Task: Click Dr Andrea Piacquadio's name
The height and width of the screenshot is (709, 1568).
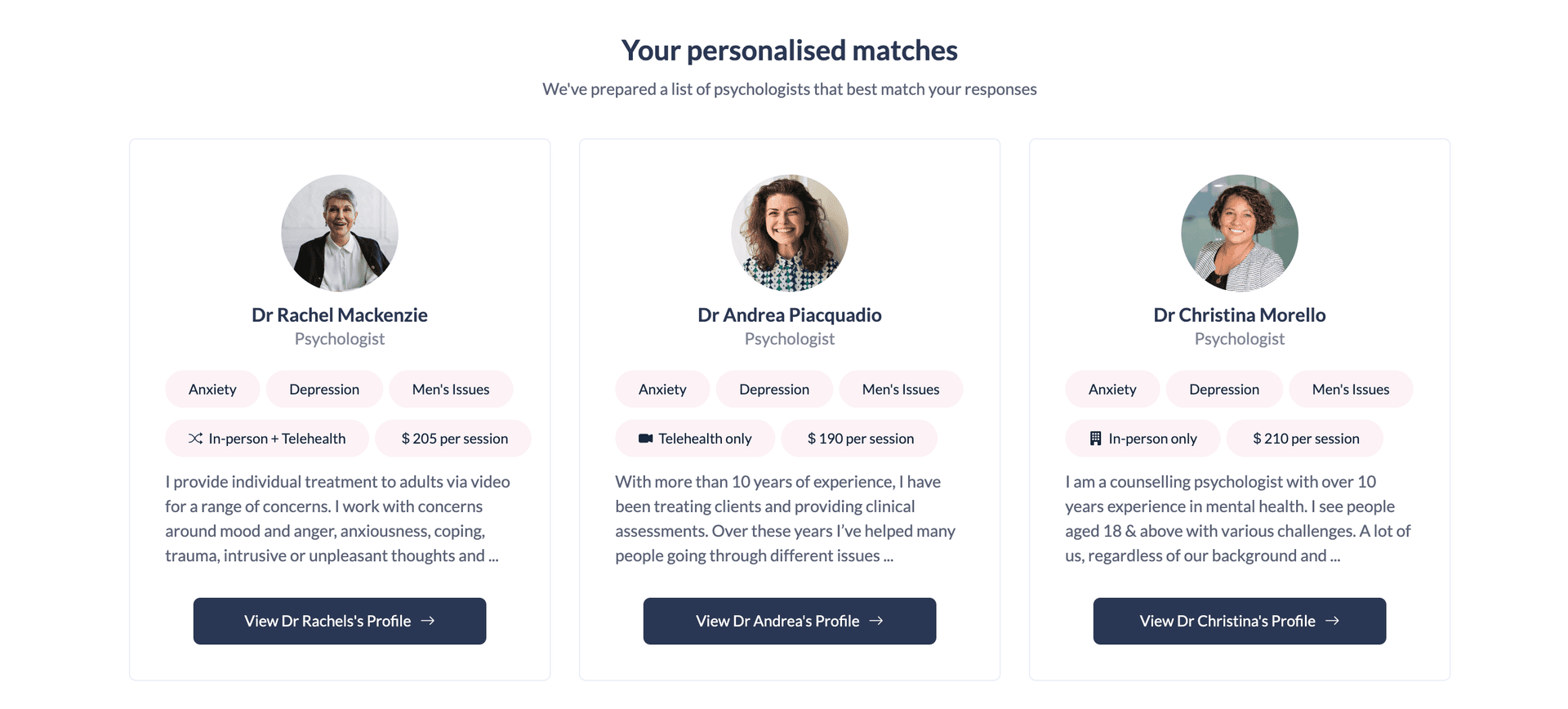Action: coord(789,314)
